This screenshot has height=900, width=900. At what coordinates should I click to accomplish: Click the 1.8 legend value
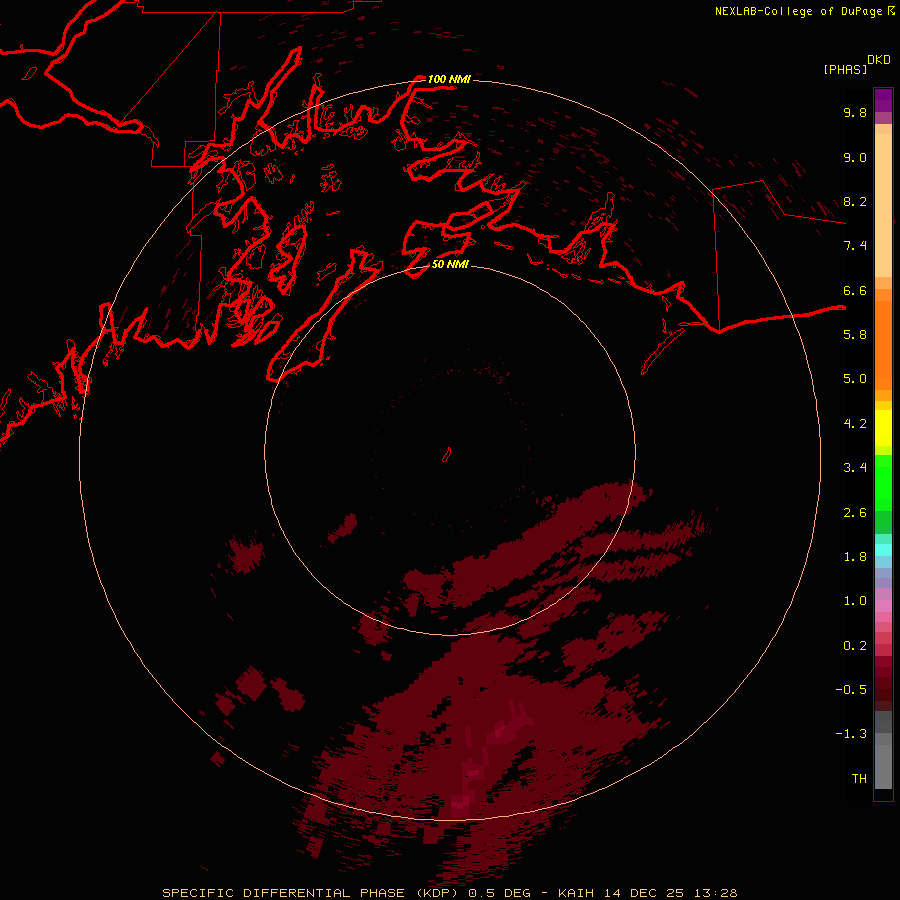click(855, 557)
